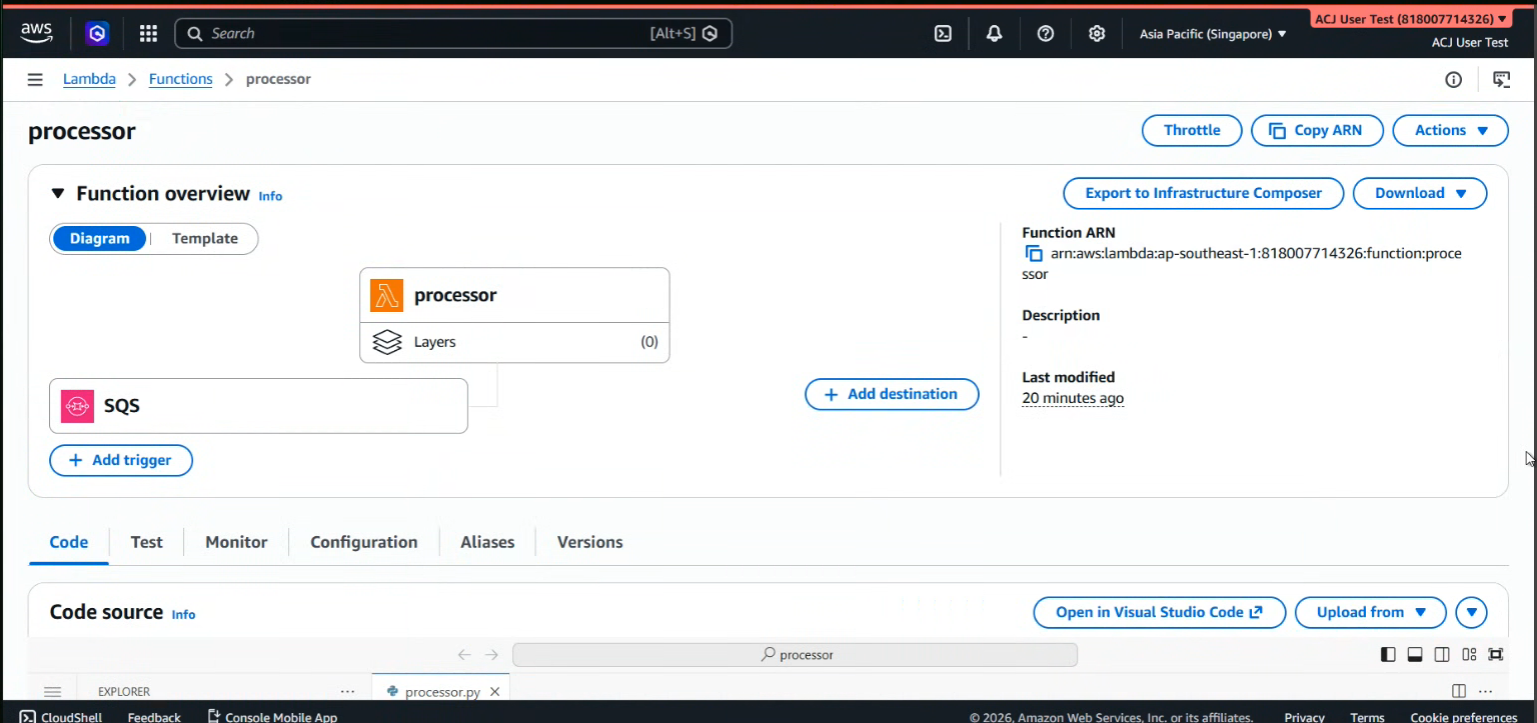Click Export to Infrastructure Composer
The width and height of the screenshot is (1537, 723).
[x=1203, y=194]
